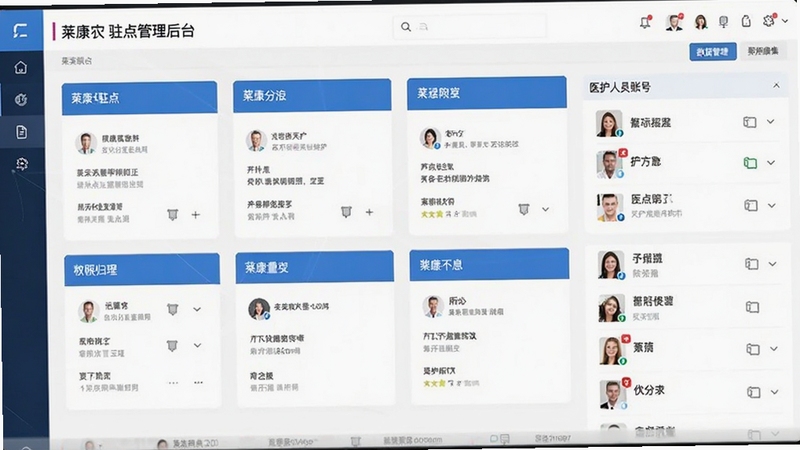Open the chevron next to the header gear icon

point(785,21)
